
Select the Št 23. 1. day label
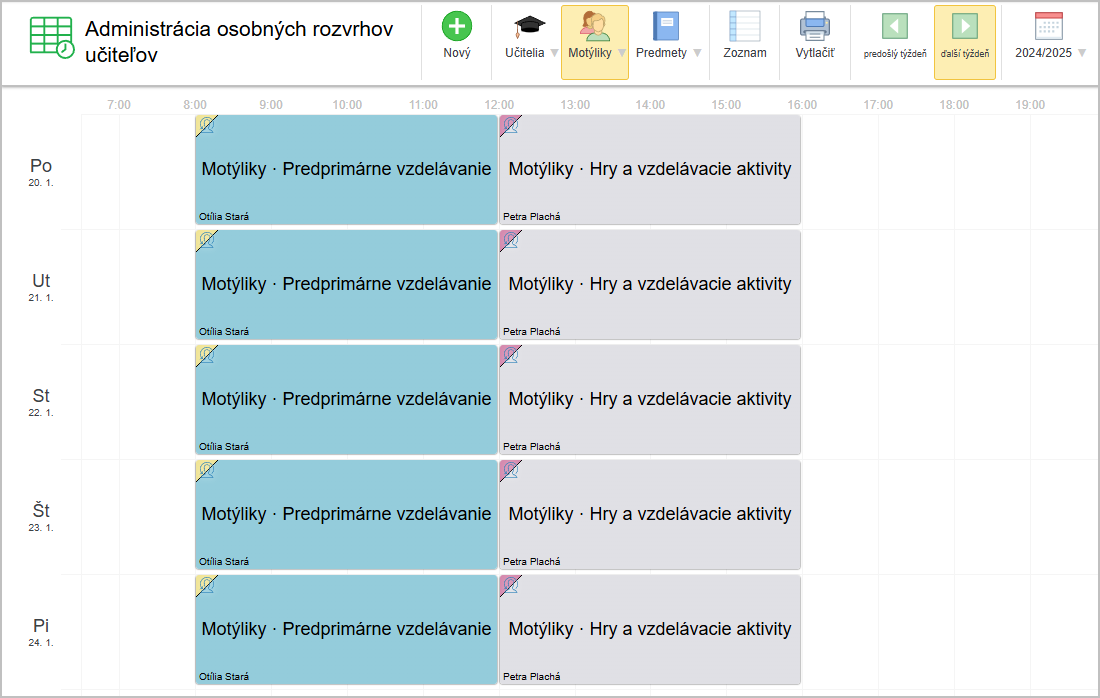tap(41, 516)
